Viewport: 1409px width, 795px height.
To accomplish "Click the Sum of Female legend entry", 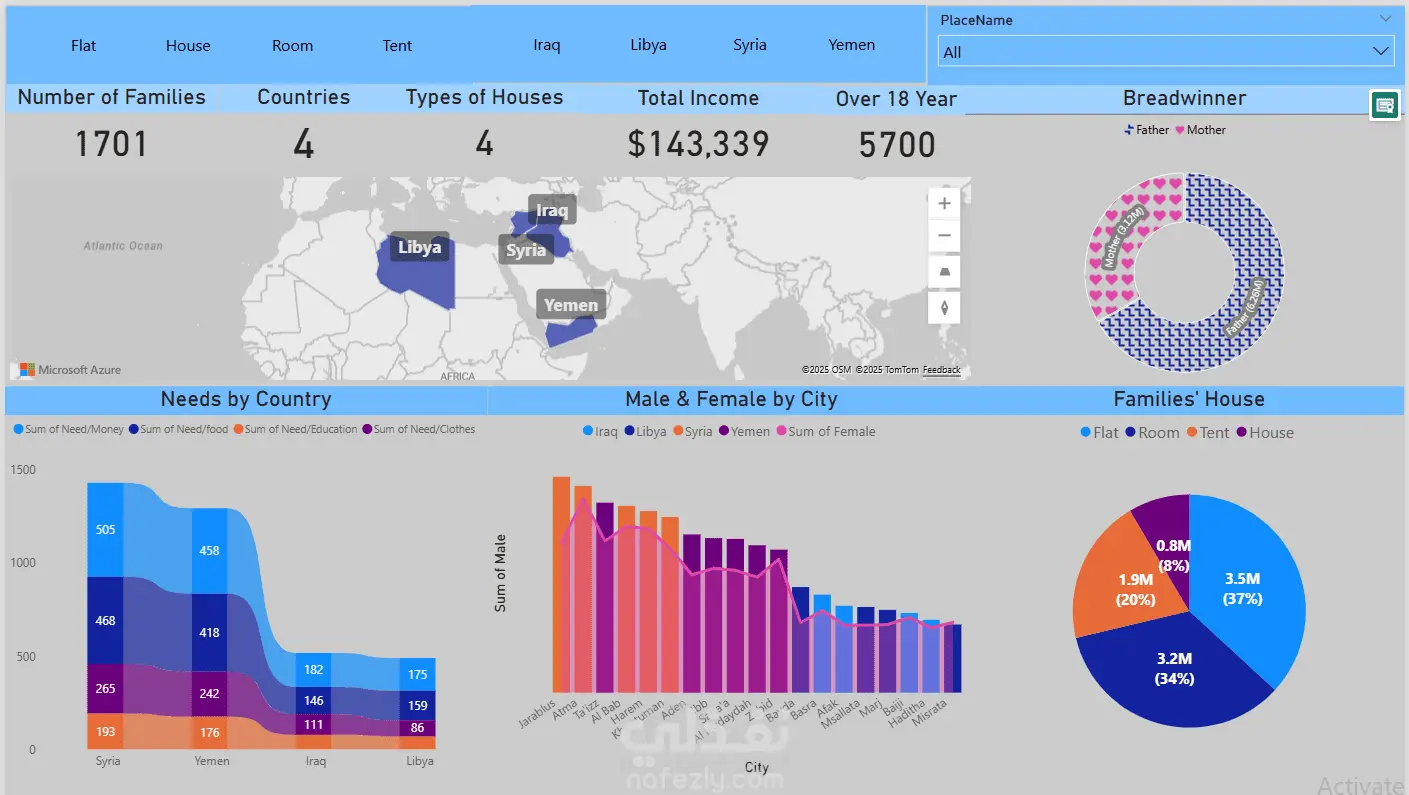I will click(826, 432).
